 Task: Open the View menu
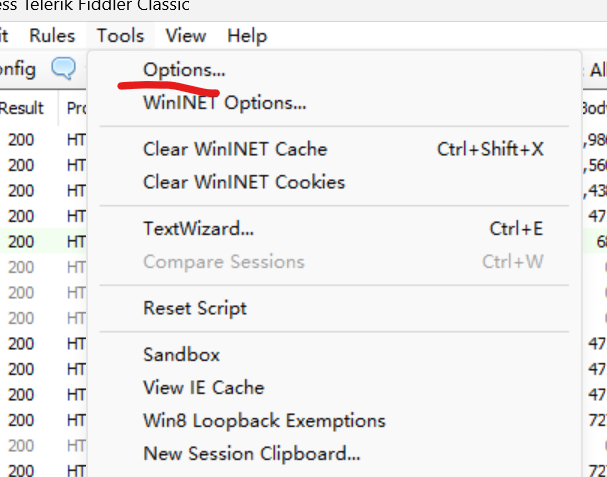(x=186, y=36)
